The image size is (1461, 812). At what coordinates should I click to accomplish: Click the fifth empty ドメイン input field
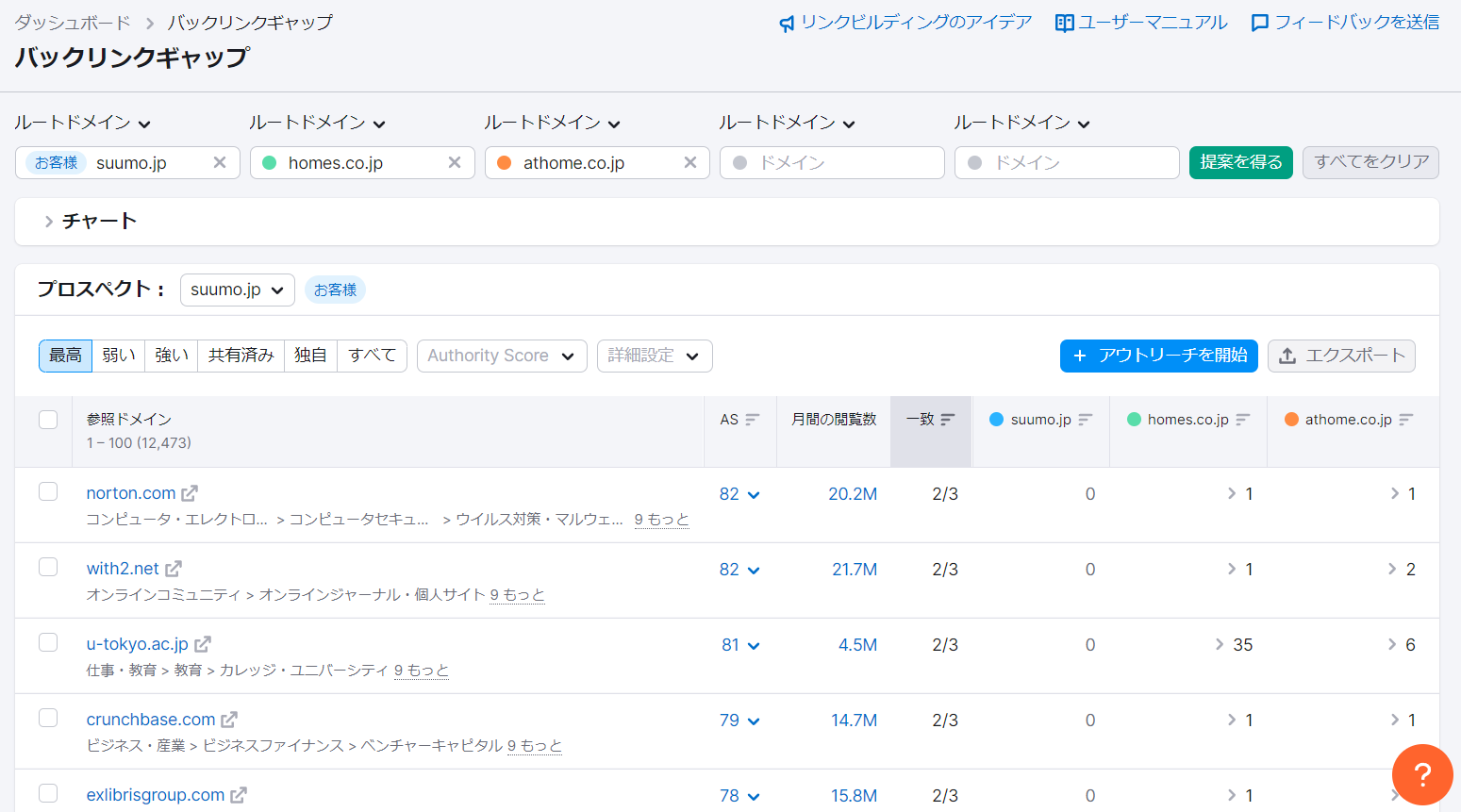1067,162
